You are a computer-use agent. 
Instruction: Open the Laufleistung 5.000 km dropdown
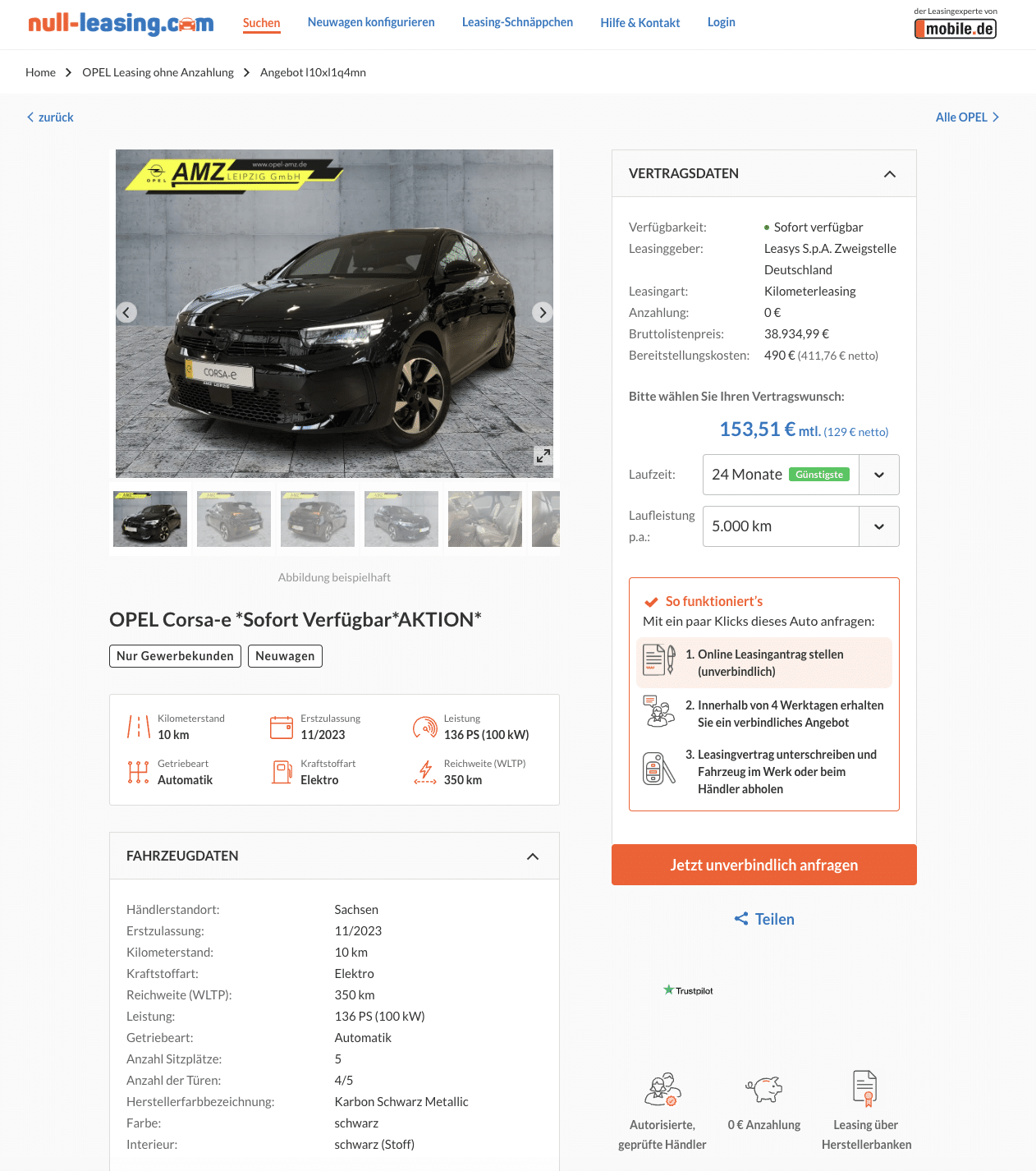click(x=800, y=526)
